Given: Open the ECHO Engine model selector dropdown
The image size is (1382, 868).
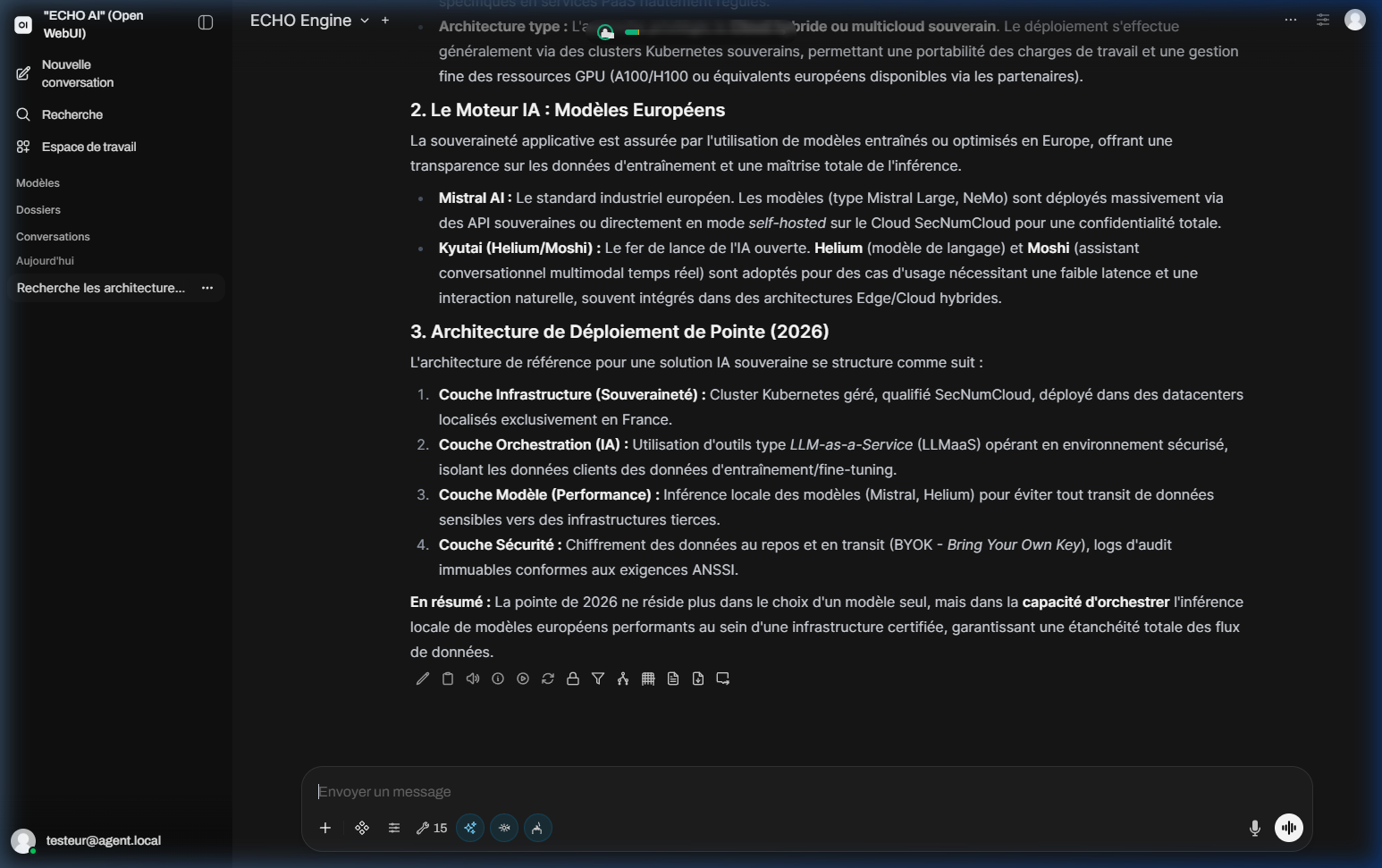Looking at the screenshot, I should [x=309, y=21].
